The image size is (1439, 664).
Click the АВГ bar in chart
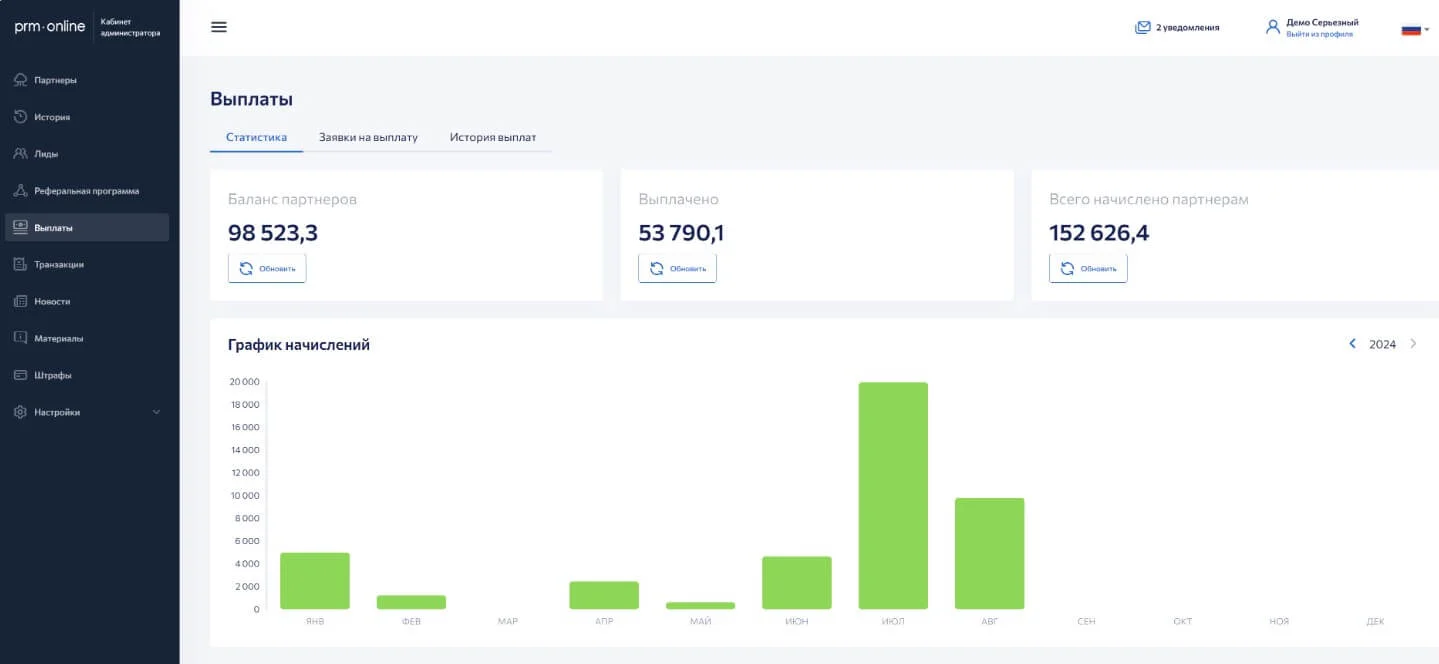coord(989,553)
